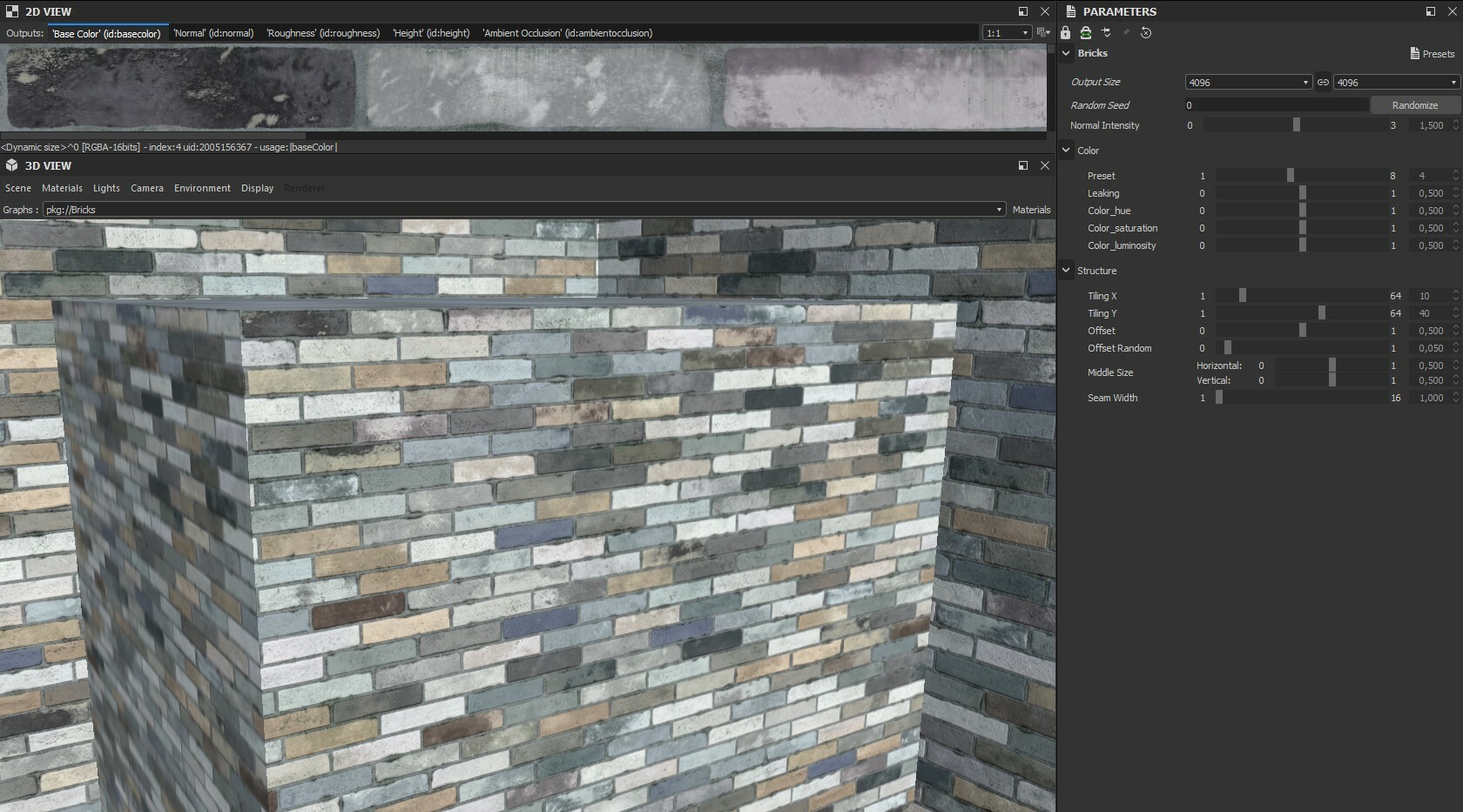Collapse the Structure section
The image size is (1463, 812).
pyautogui.click(x=1066, y=271)
